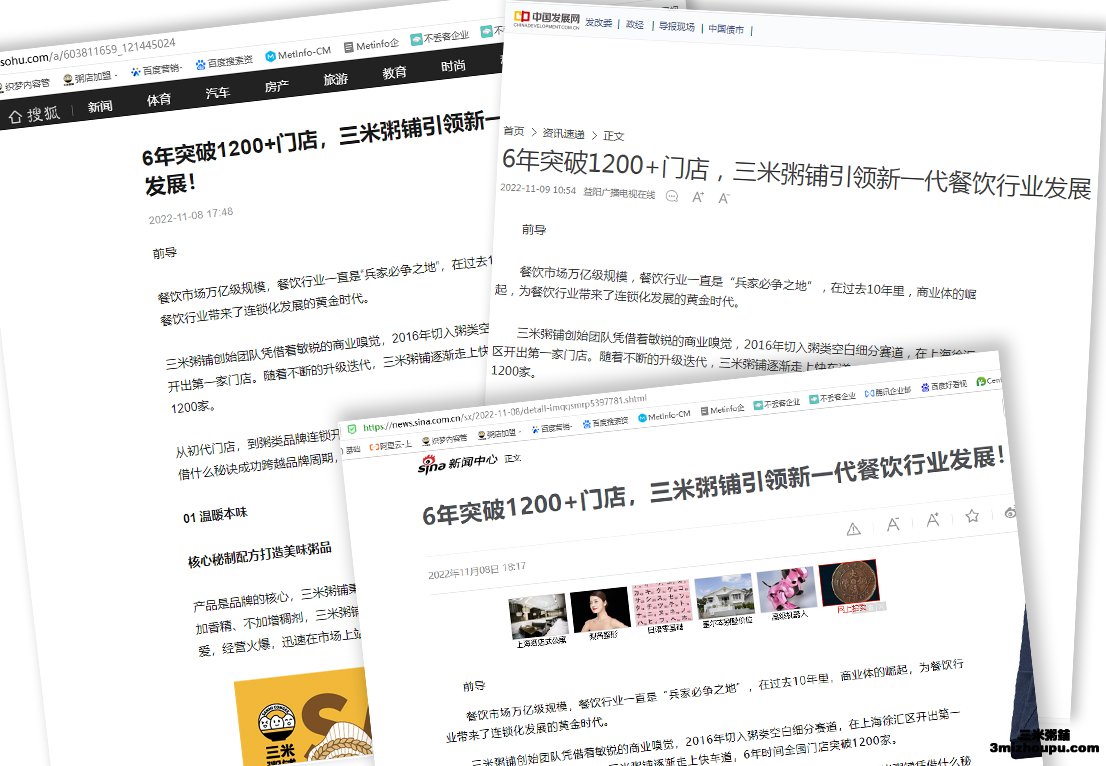Image resolution: width=1106 pixels, height=766 pixels.
Task: Open 百度搜索资 bookmark in Sina window
Action: [605, 422]
